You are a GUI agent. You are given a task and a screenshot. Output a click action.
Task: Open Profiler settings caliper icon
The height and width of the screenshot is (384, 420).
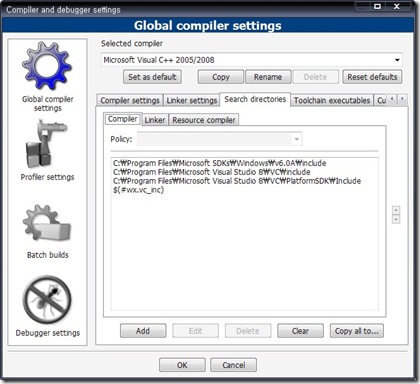pos(47,144)
